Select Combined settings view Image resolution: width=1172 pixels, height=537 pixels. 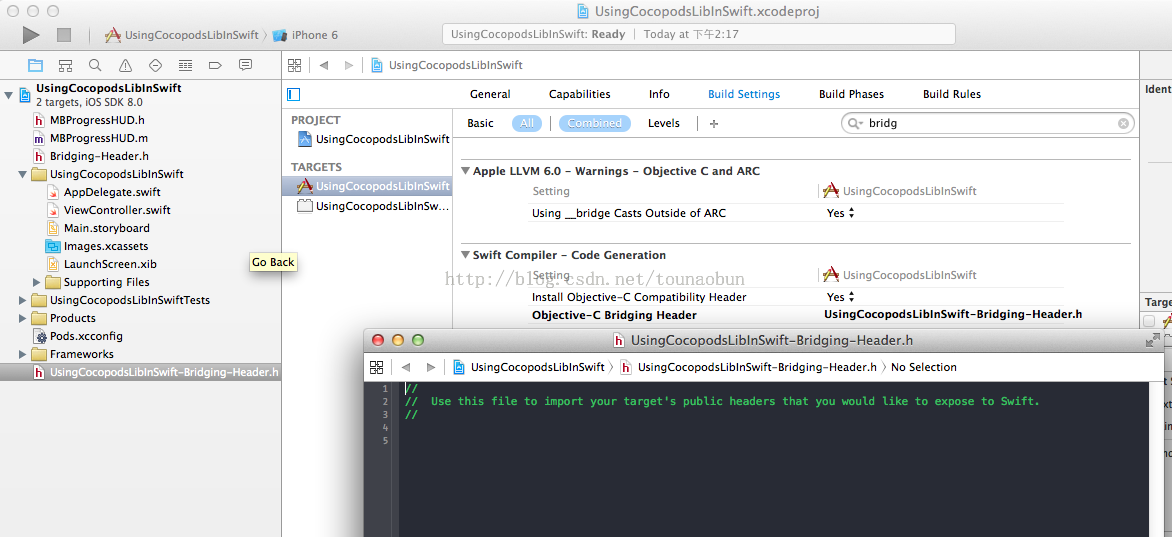tap(595, 123)
